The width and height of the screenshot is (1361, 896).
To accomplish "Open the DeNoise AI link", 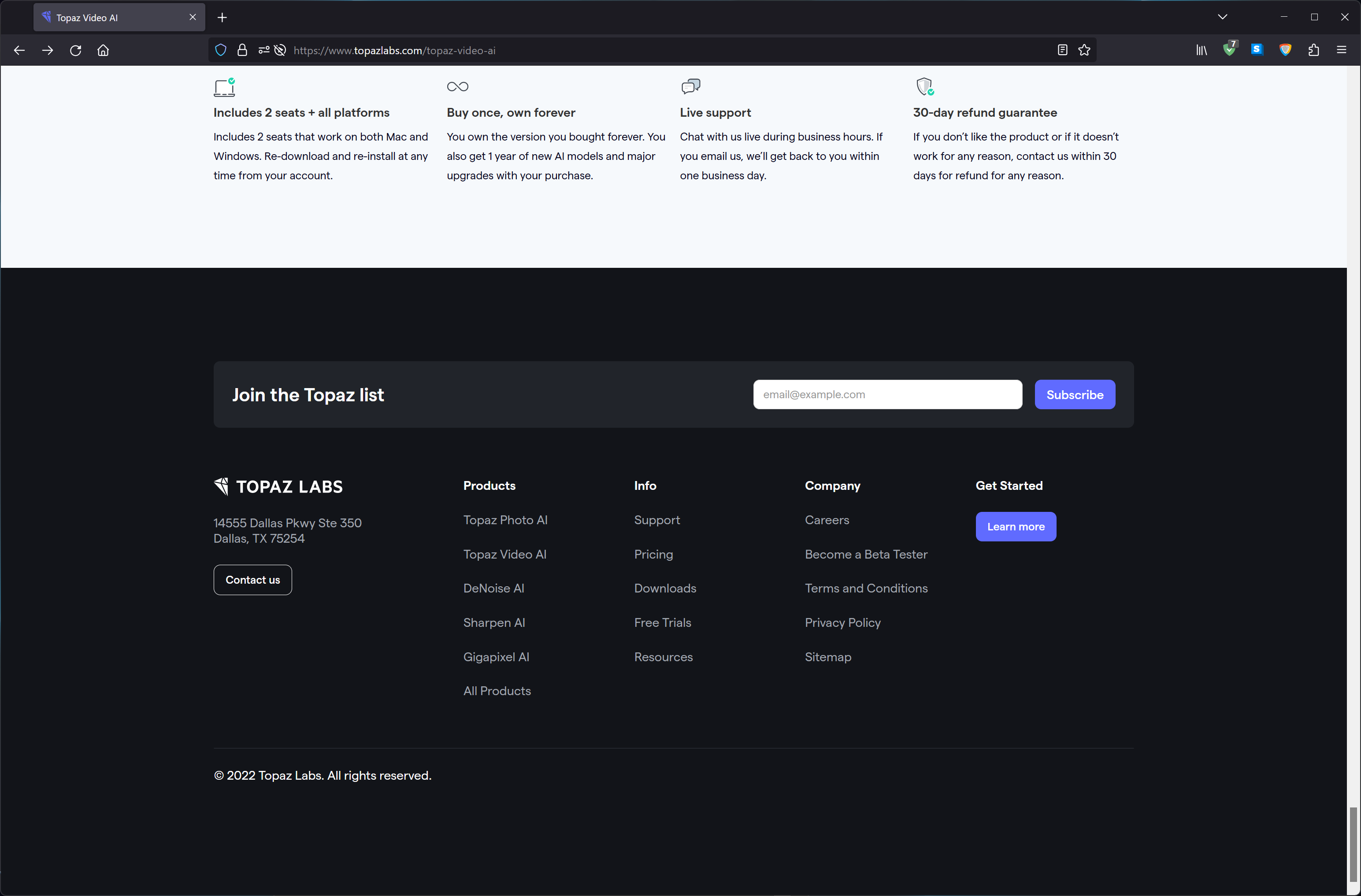I will tap(493, 588).
